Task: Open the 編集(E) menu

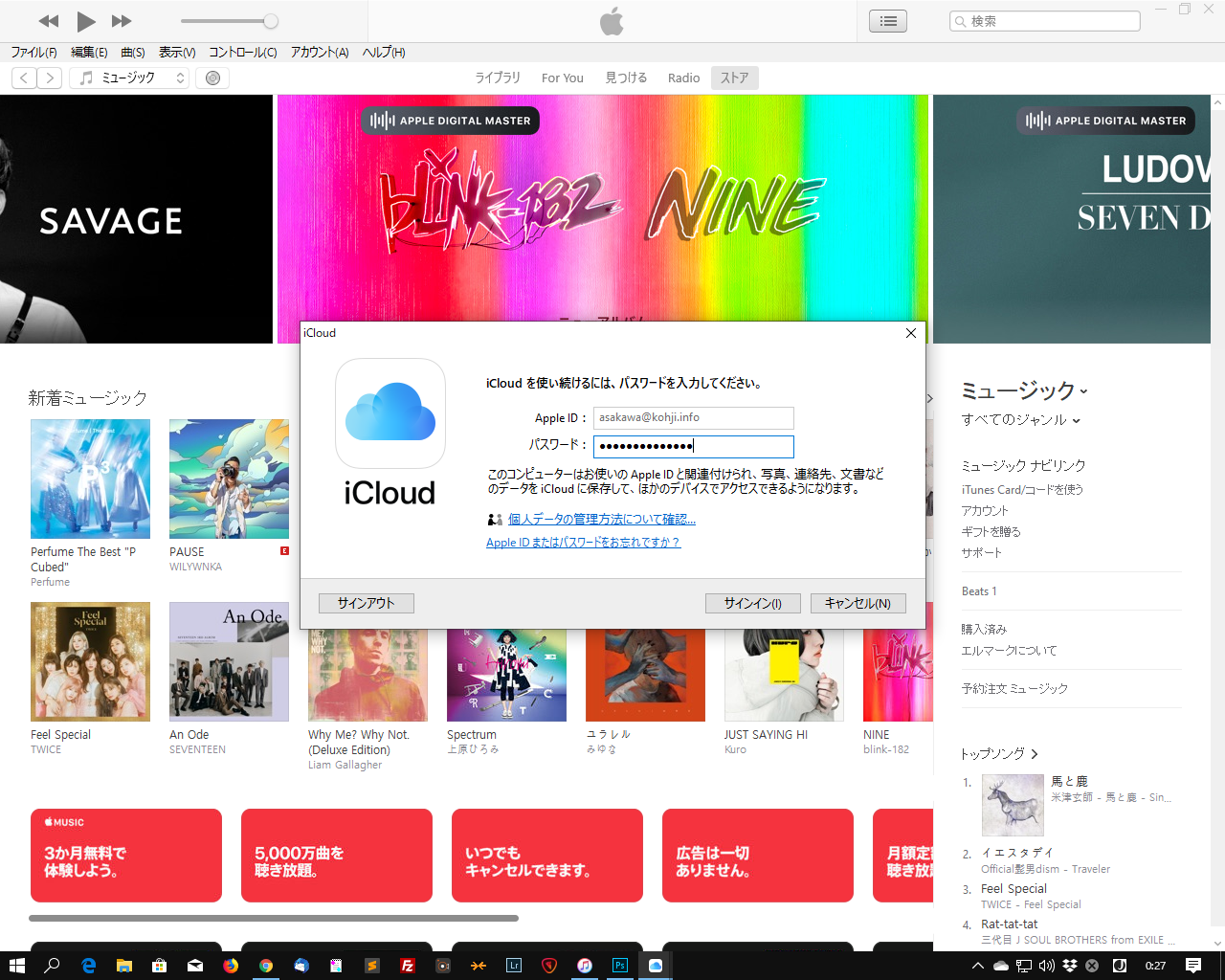Action: coord(89,53)
